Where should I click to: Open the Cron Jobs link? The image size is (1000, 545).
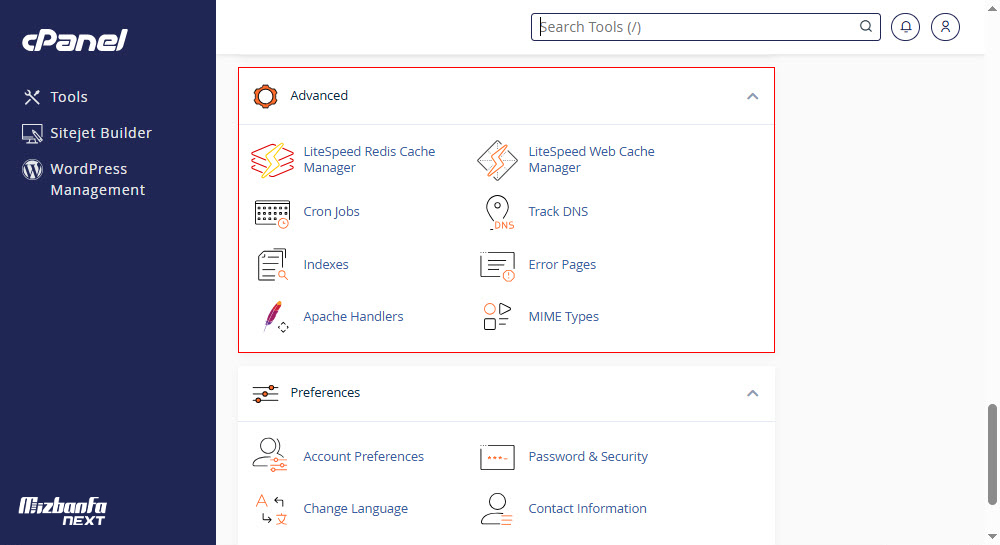(x=331, y=212)
